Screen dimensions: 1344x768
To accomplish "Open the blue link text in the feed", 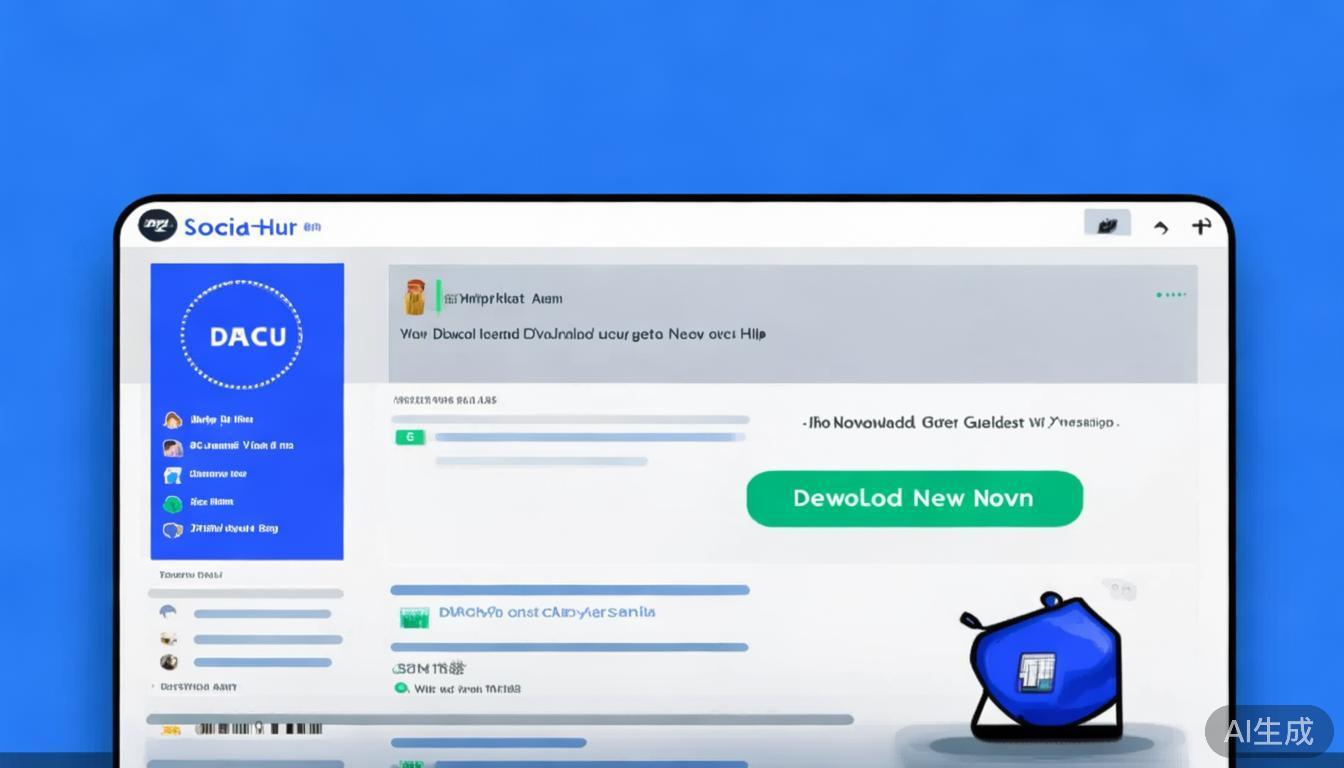I will [x=547, y=612].
